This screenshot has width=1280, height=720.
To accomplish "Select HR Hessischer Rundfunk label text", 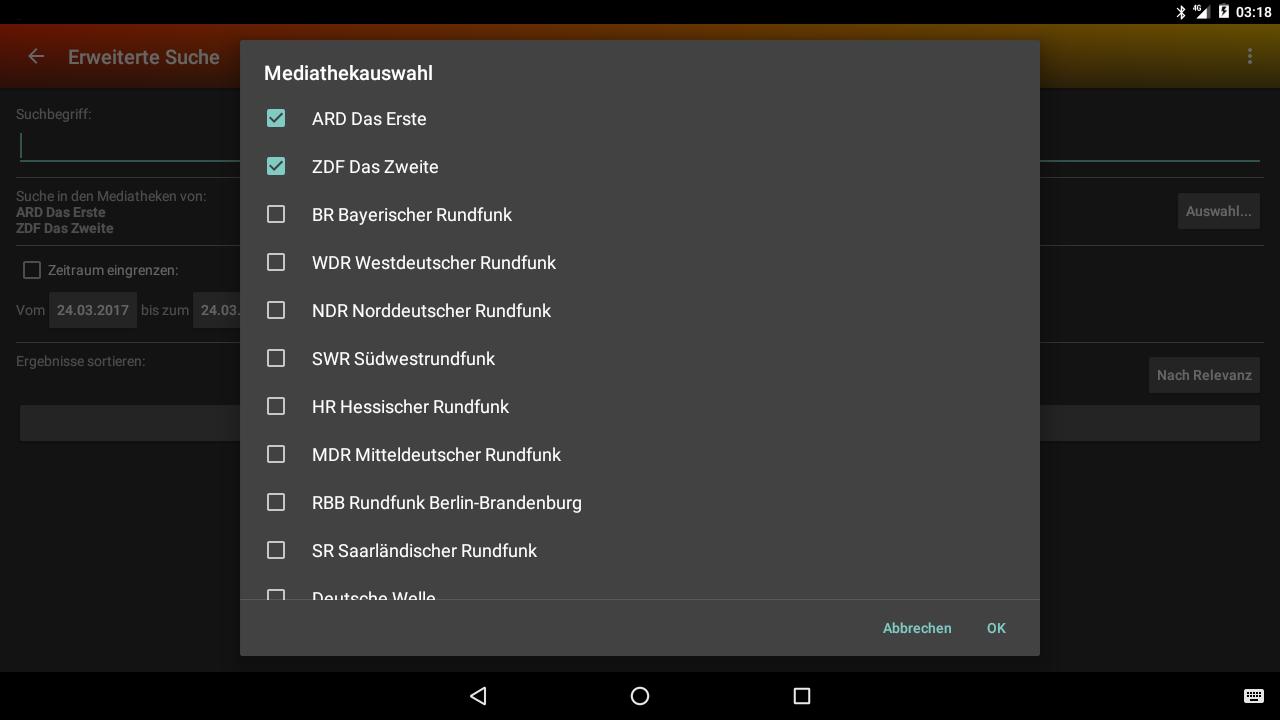I will (x=410, y=406).
